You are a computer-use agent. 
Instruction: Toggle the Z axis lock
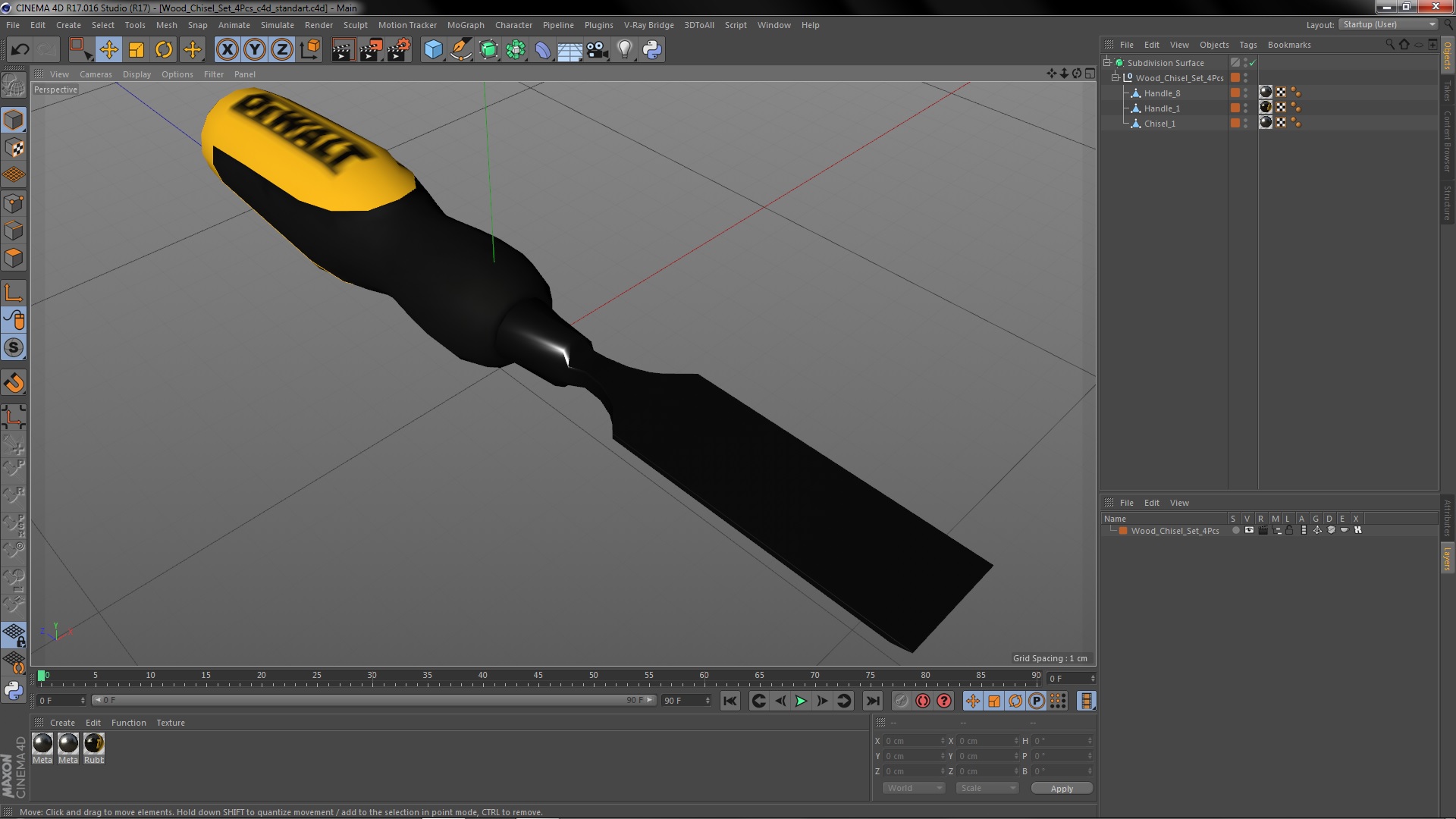(282, 50)
